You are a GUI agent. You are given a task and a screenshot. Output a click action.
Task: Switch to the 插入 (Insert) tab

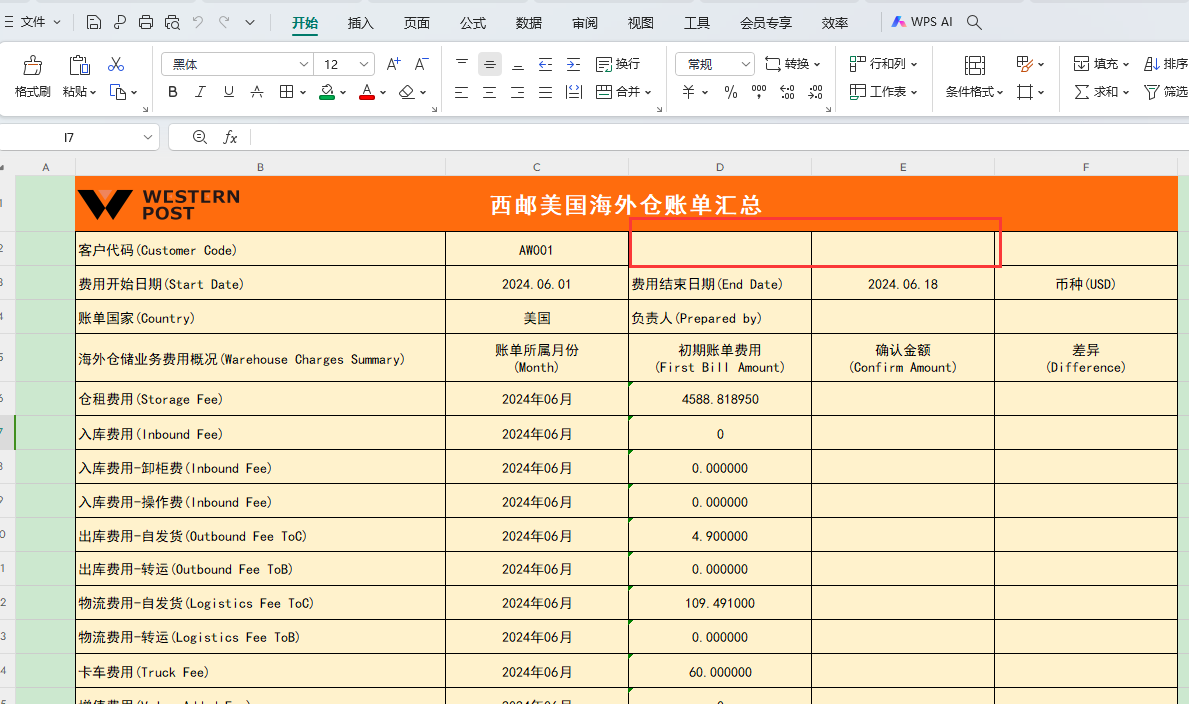pyautogui.click(x=360, y=23)
